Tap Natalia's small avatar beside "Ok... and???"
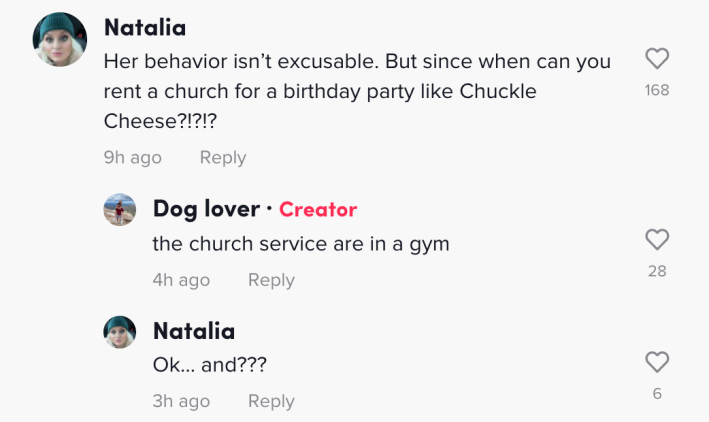The image size is (709, 422). coord(120,332)
